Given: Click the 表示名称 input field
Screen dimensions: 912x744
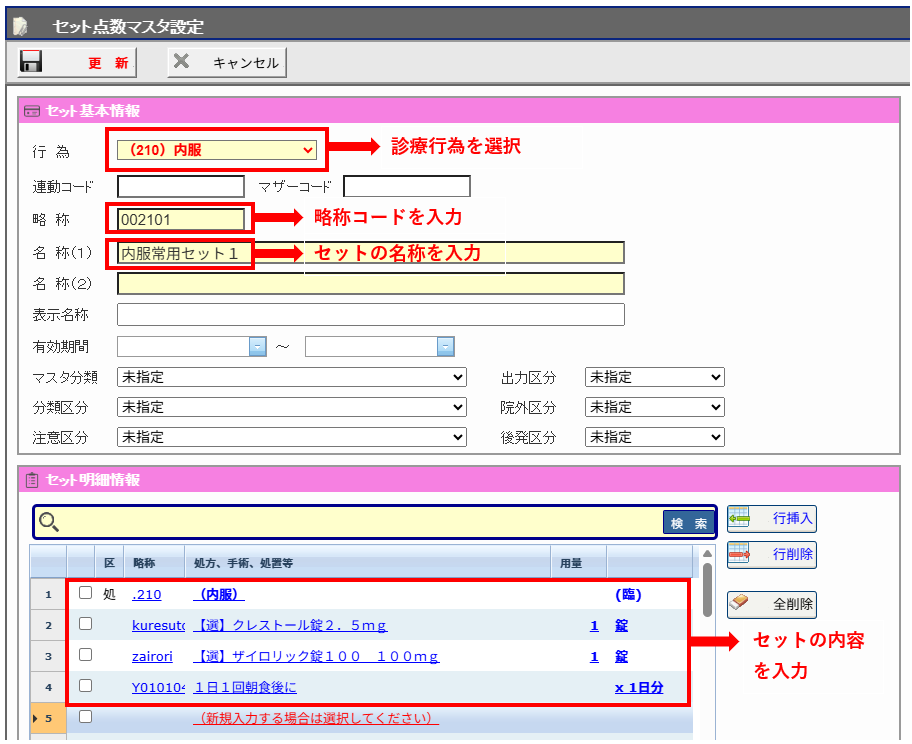Looking at the screenshot, I should pos(370,315).
